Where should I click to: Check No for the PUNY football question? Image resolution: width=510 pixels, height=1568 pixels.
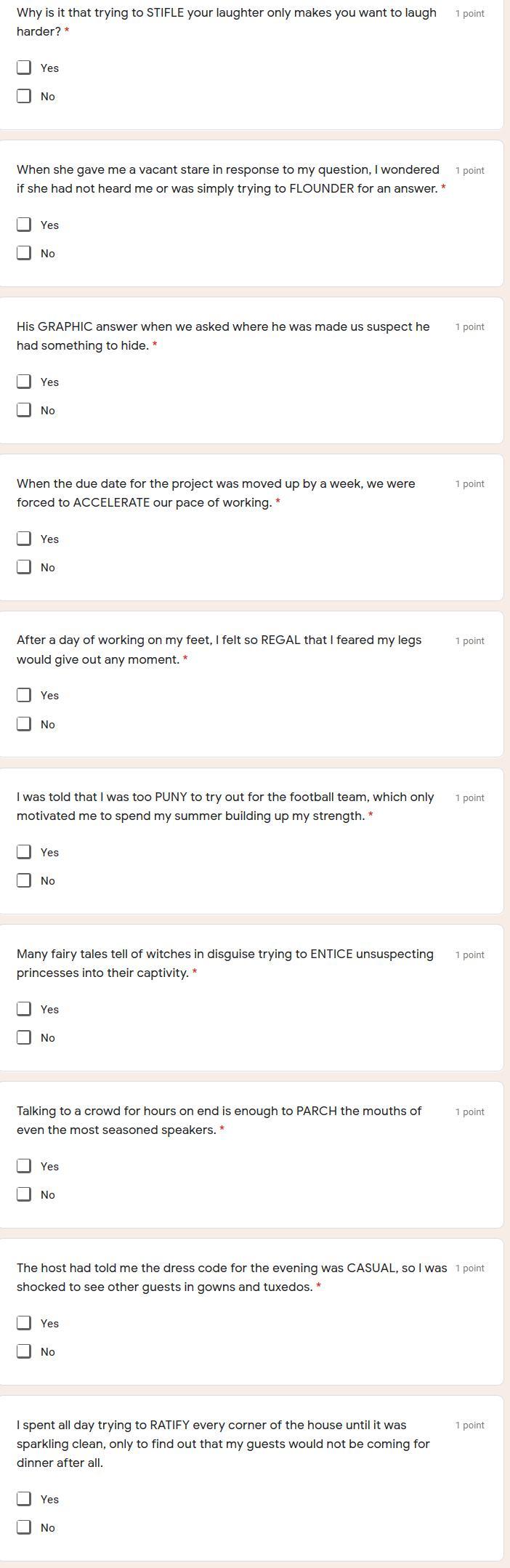[24, 880]
